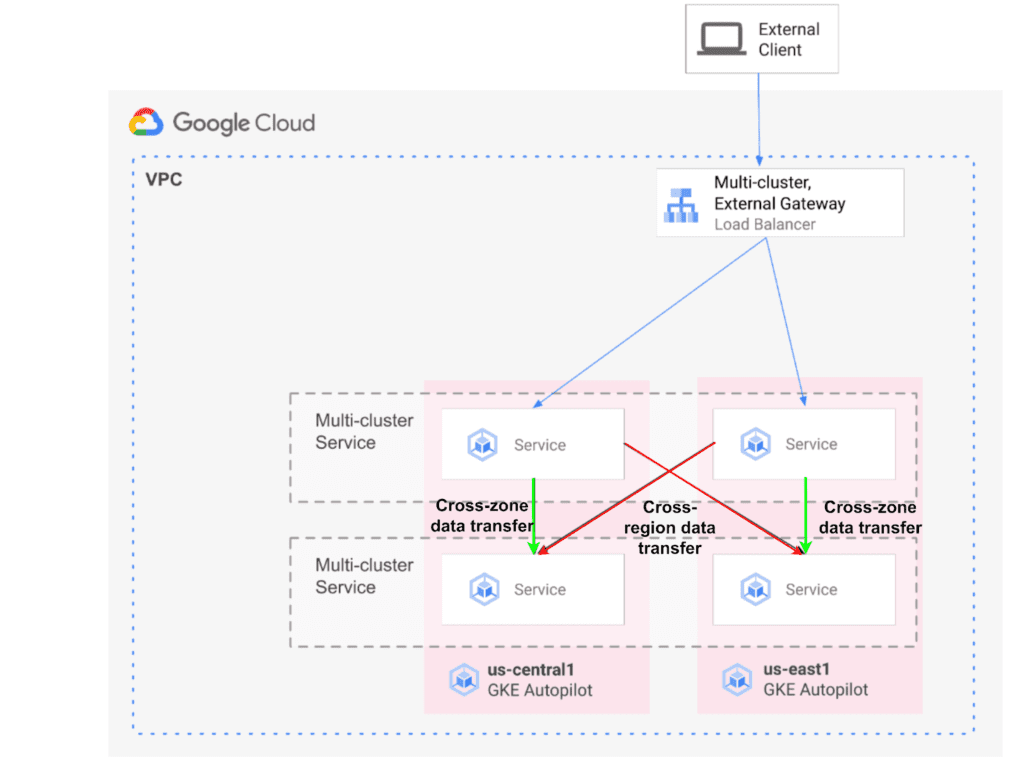Click the VPC label
Image resolution: width=1024 pixels, height=778 pixels.
click(x=164, y=181)
